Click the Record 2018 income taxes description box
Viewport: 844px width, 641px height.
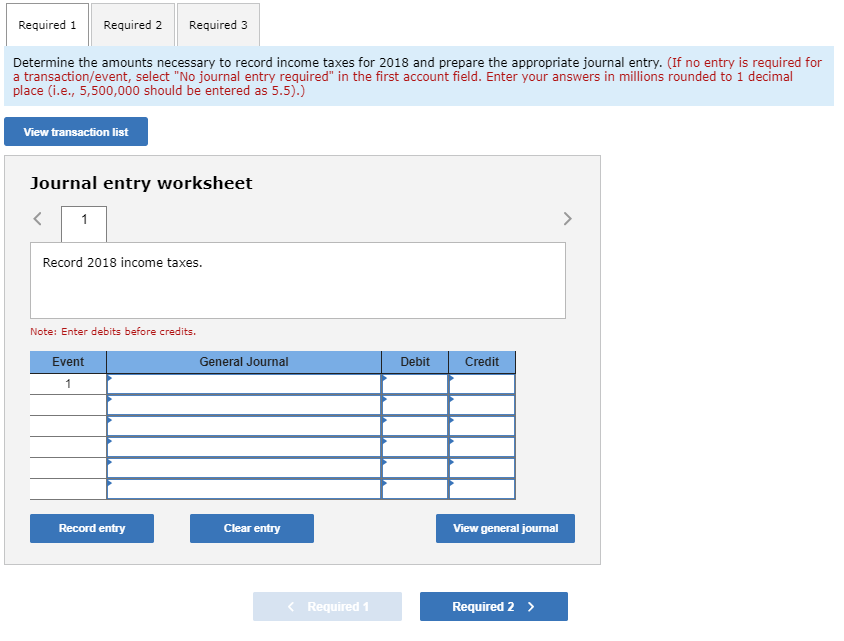(x=297, y=280)
